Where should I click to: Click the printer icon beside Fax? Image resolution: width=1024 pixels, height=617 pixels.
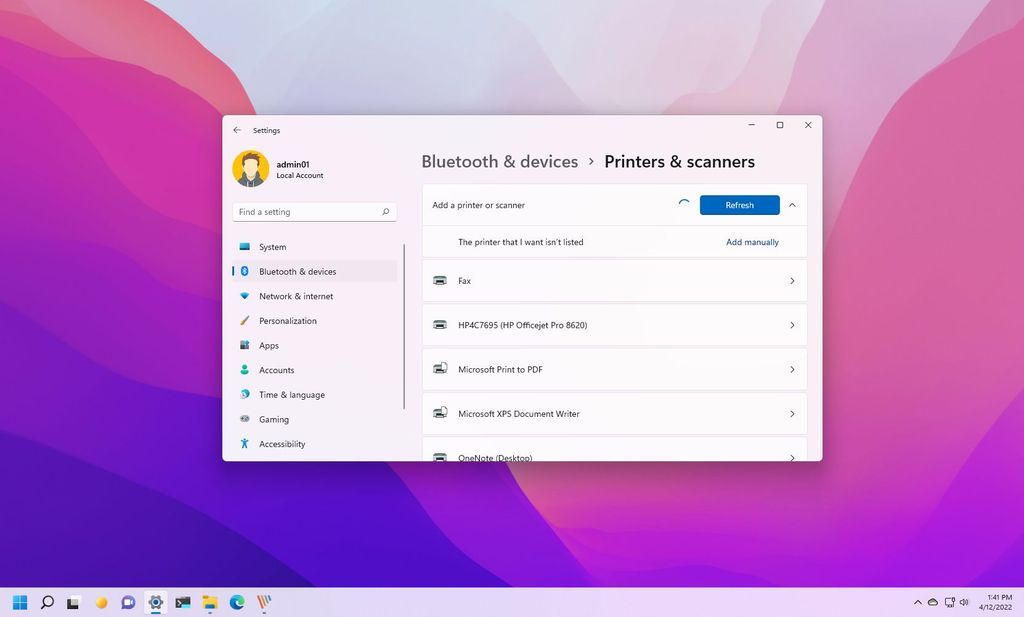(x=441, y=281)
